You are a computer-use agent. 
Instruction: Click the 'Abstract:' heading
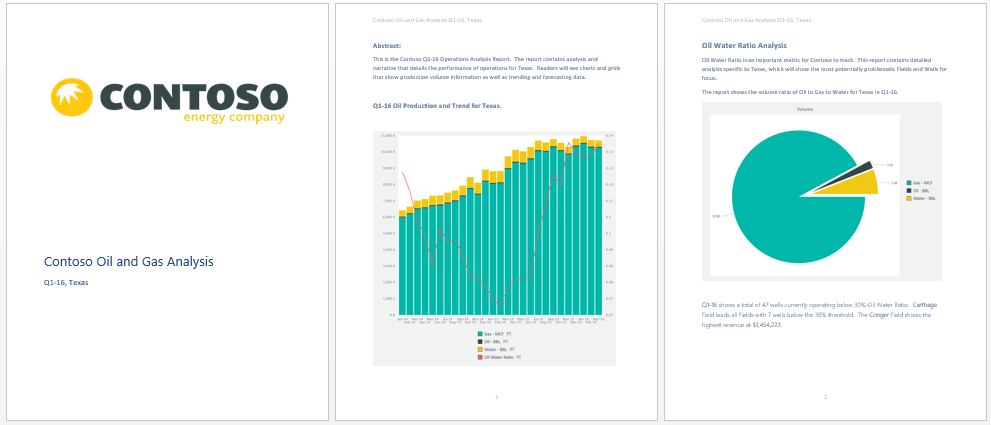point(387,46)
